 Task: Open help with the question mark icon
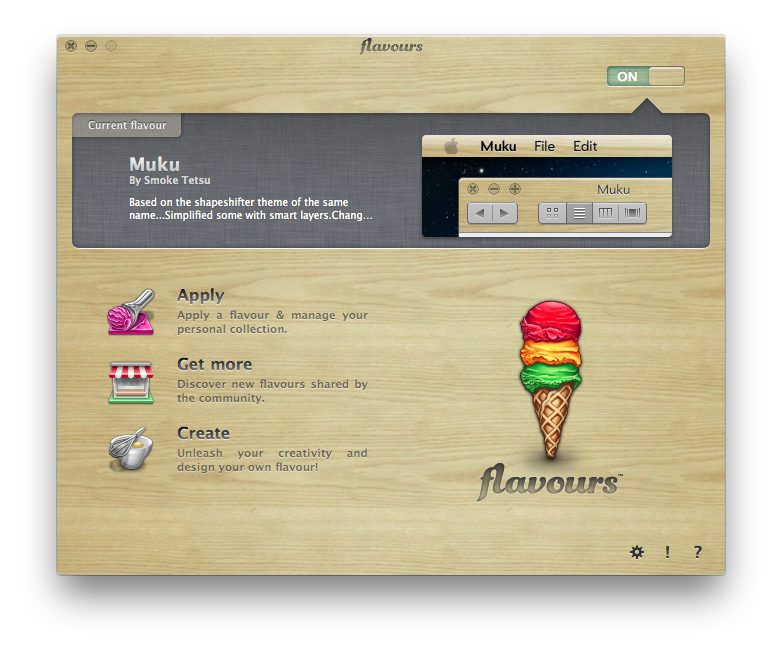[x=697, y=552]
